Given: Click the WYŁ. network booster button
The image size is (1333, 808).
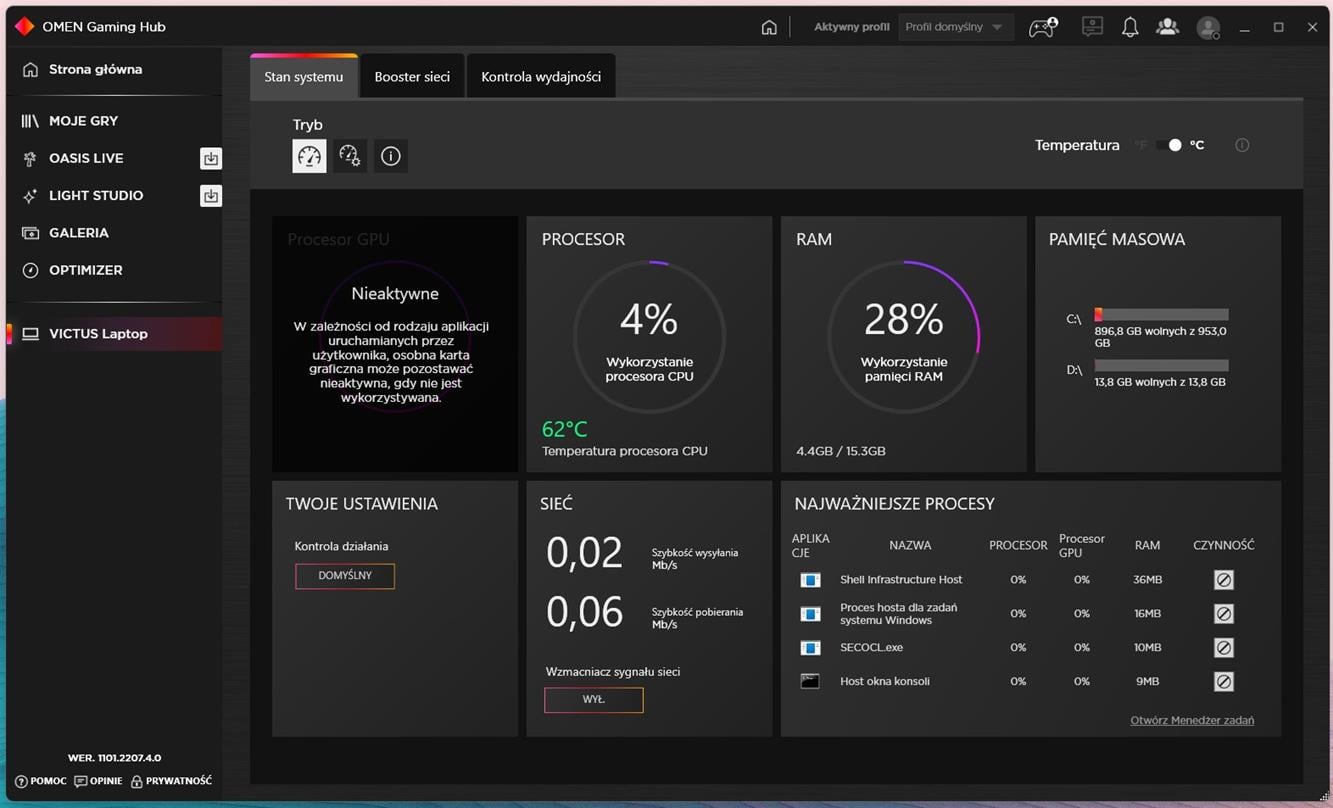Looking at the screenshot, I should coord(594,700).
